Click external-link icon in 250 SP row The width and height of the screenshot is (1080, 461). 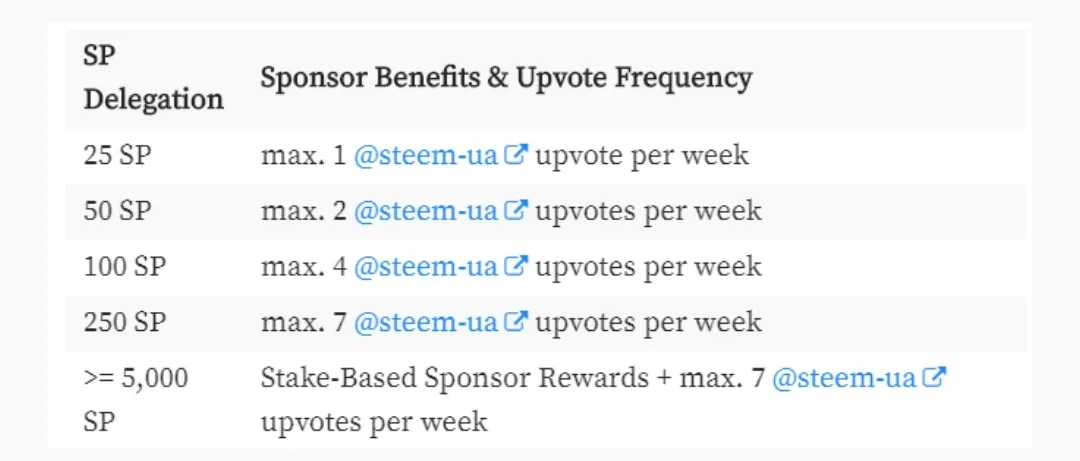tap(517, 321)
